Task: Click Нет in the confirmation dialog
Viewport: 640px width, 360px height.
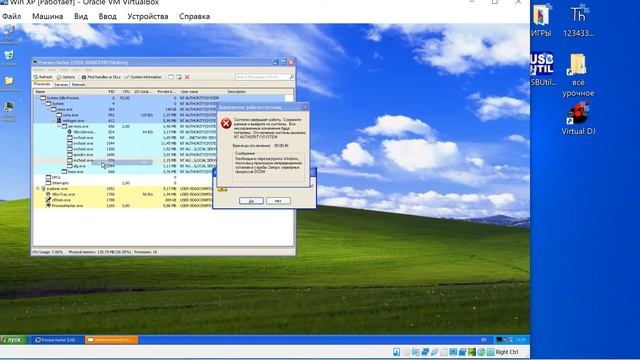Action: pos(278,201)
